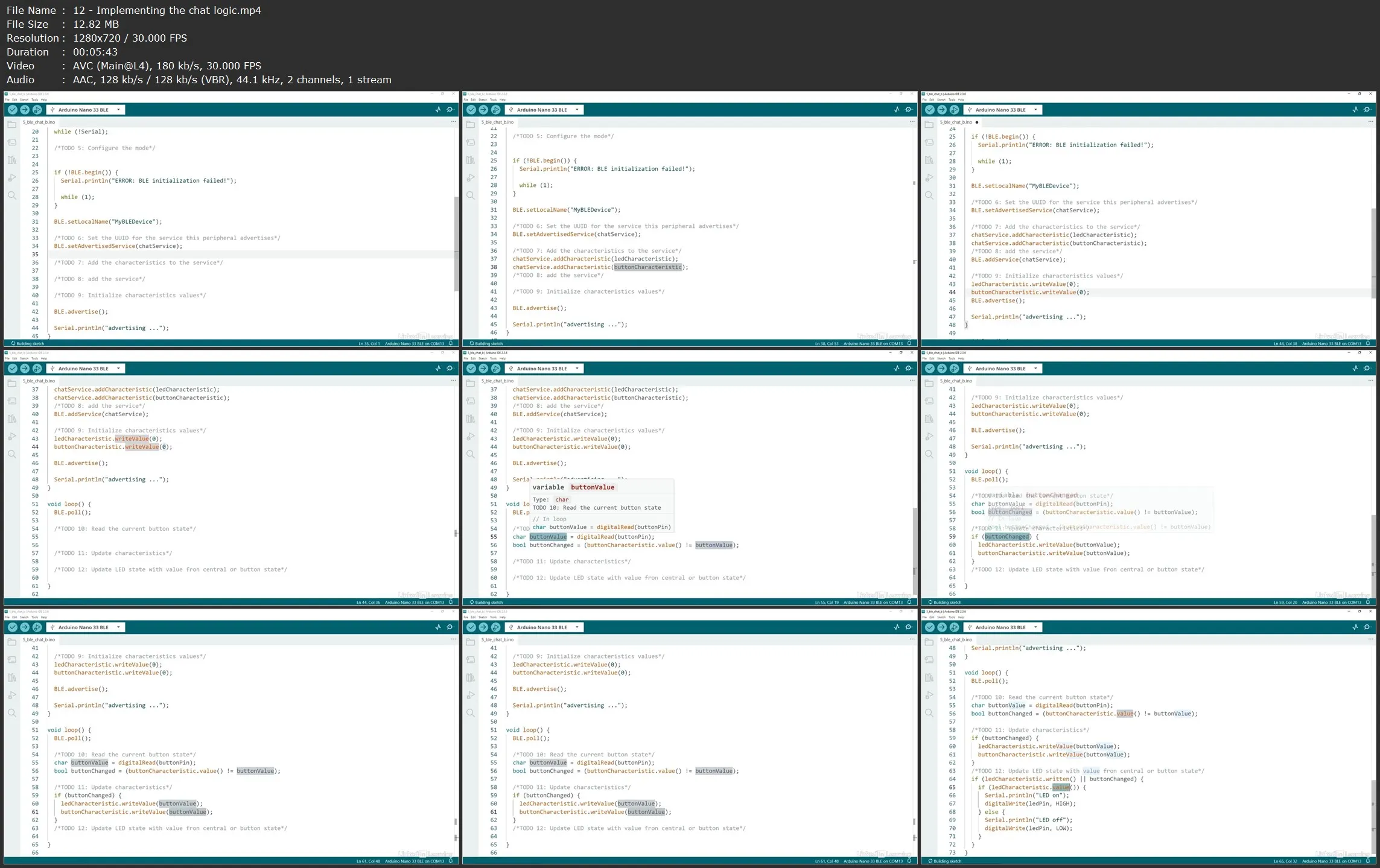Open Help menu in last frame
1380x868 pixels.
(x=961, y=618)
